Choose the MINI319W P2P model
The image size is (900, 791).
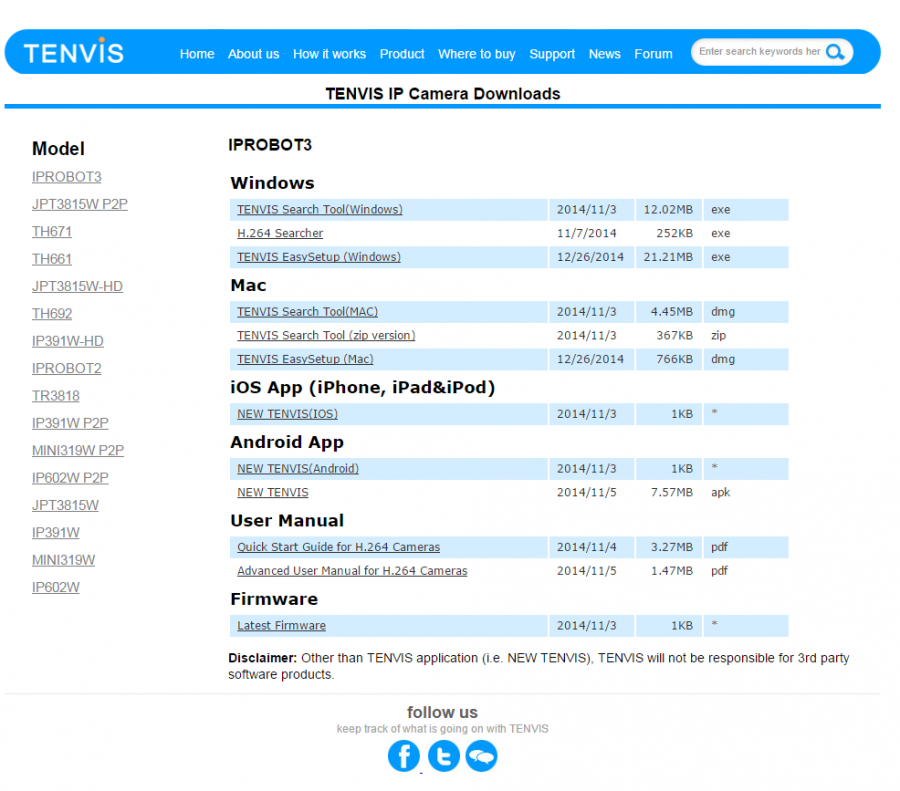(x=78, y=451)
